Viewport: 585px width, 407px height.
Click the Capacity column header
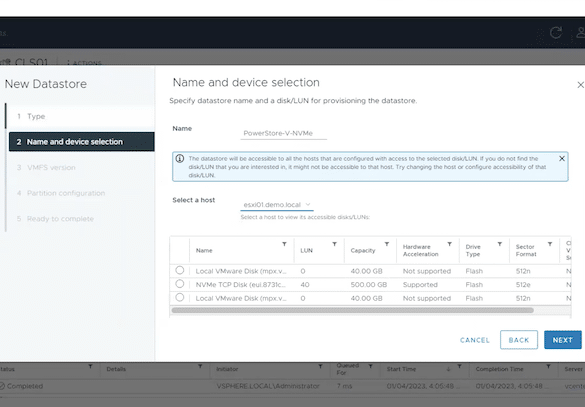(363, 250)
